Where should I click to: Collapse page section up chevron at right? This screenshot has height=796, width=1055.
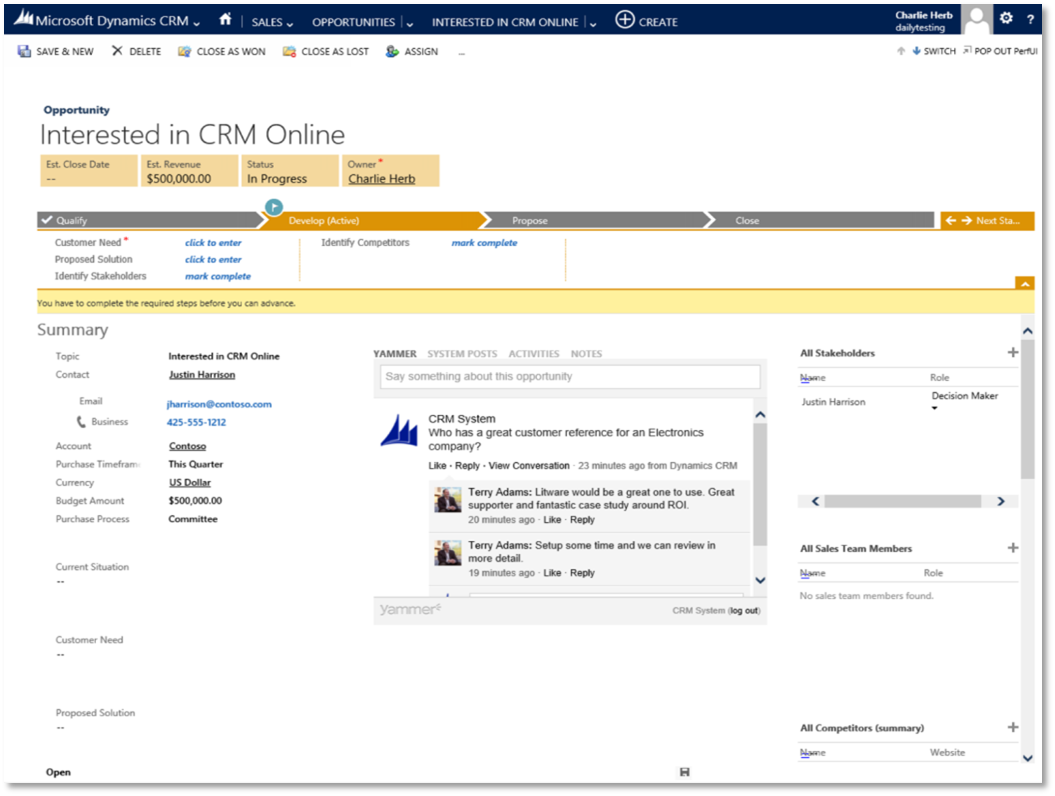(1027, 330)
